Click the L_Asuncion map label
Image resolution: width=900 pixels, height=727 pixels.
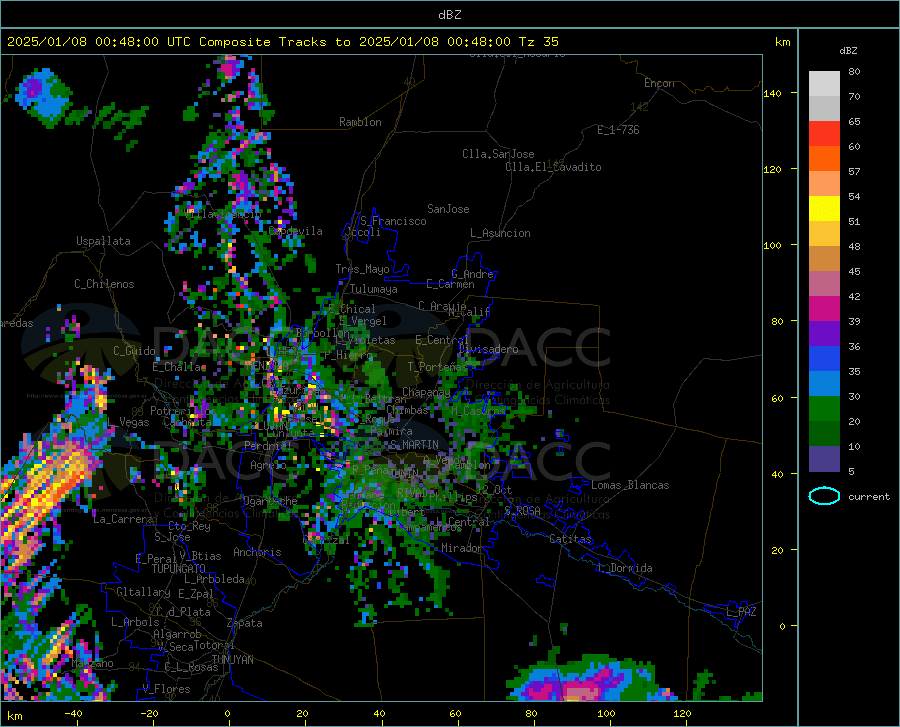click(x=500, y=233)
